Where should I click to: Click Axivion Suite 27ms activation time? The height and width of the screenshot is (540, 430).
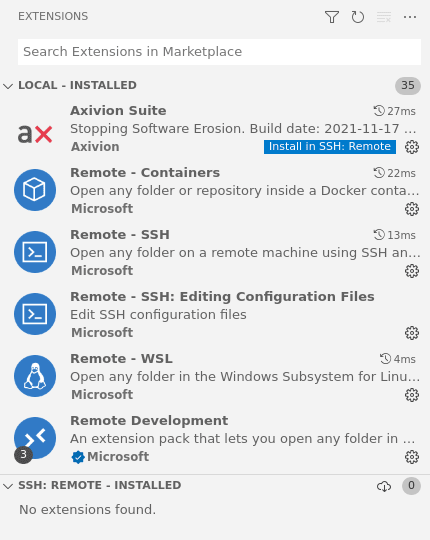(395, 111)
